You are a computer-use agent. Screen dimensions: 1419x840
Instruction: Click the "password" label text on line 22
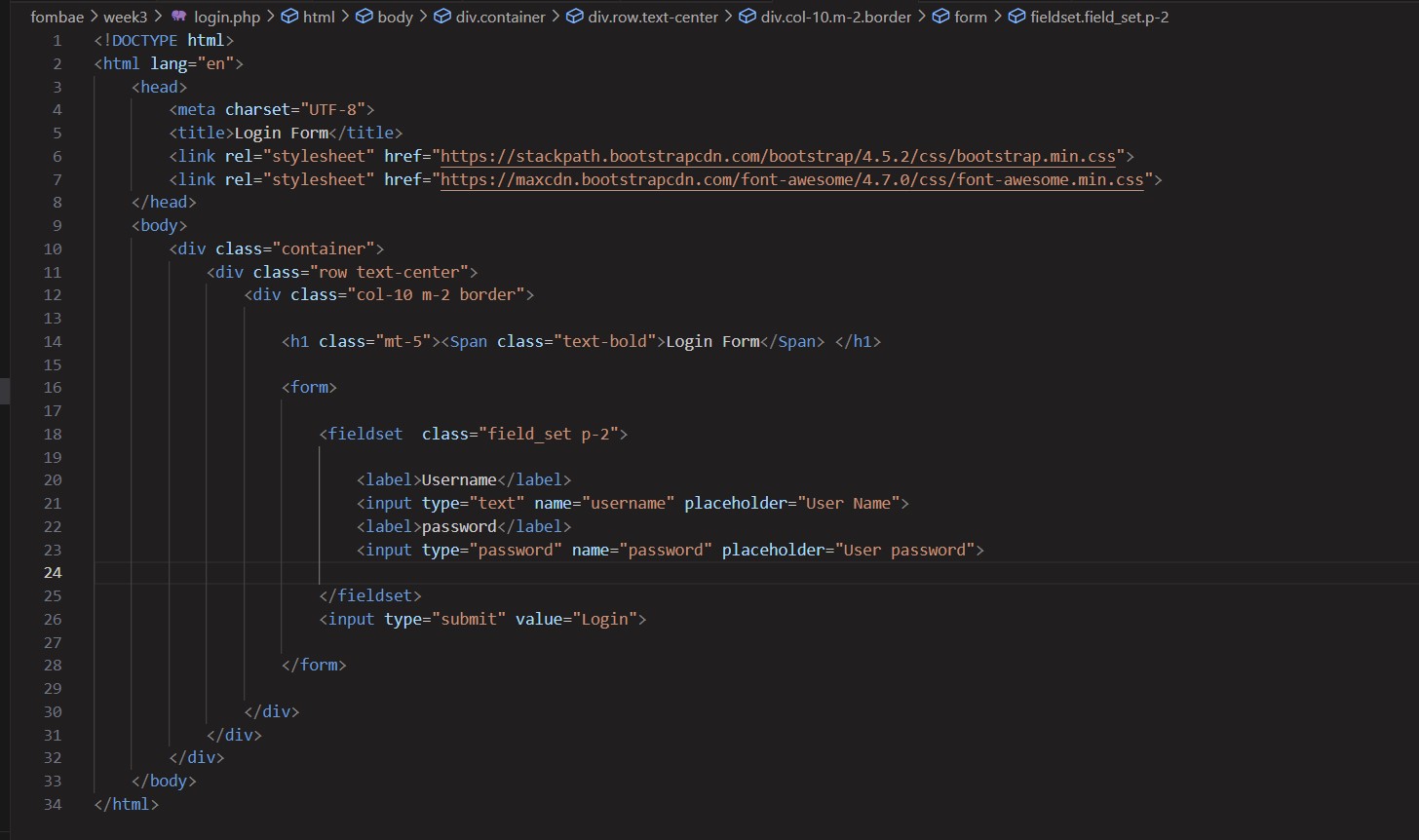pos(459,526)
